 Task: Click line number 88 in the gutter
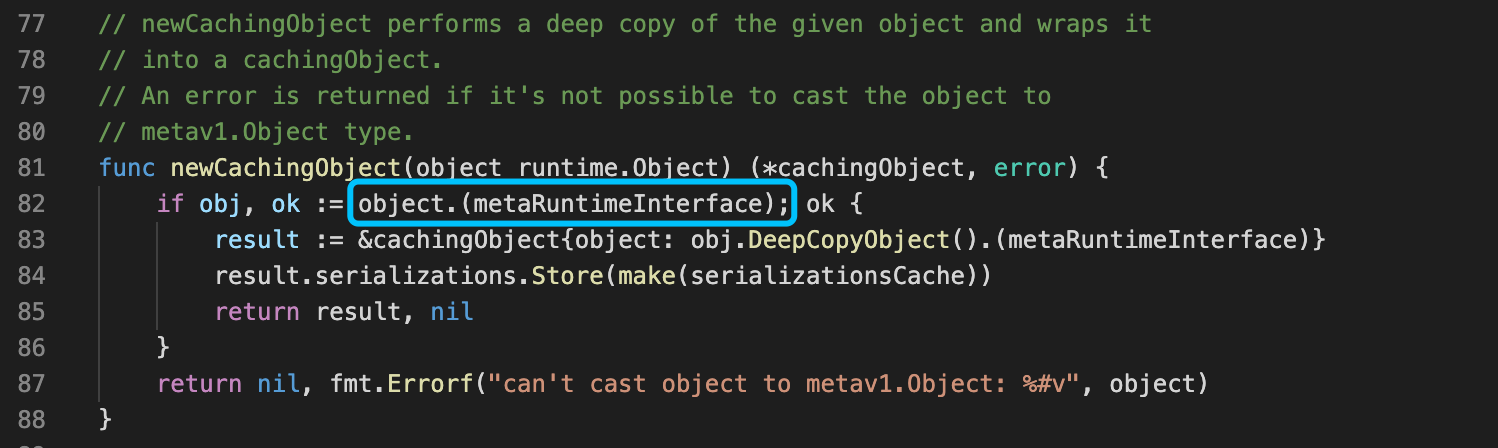[32, 420]
